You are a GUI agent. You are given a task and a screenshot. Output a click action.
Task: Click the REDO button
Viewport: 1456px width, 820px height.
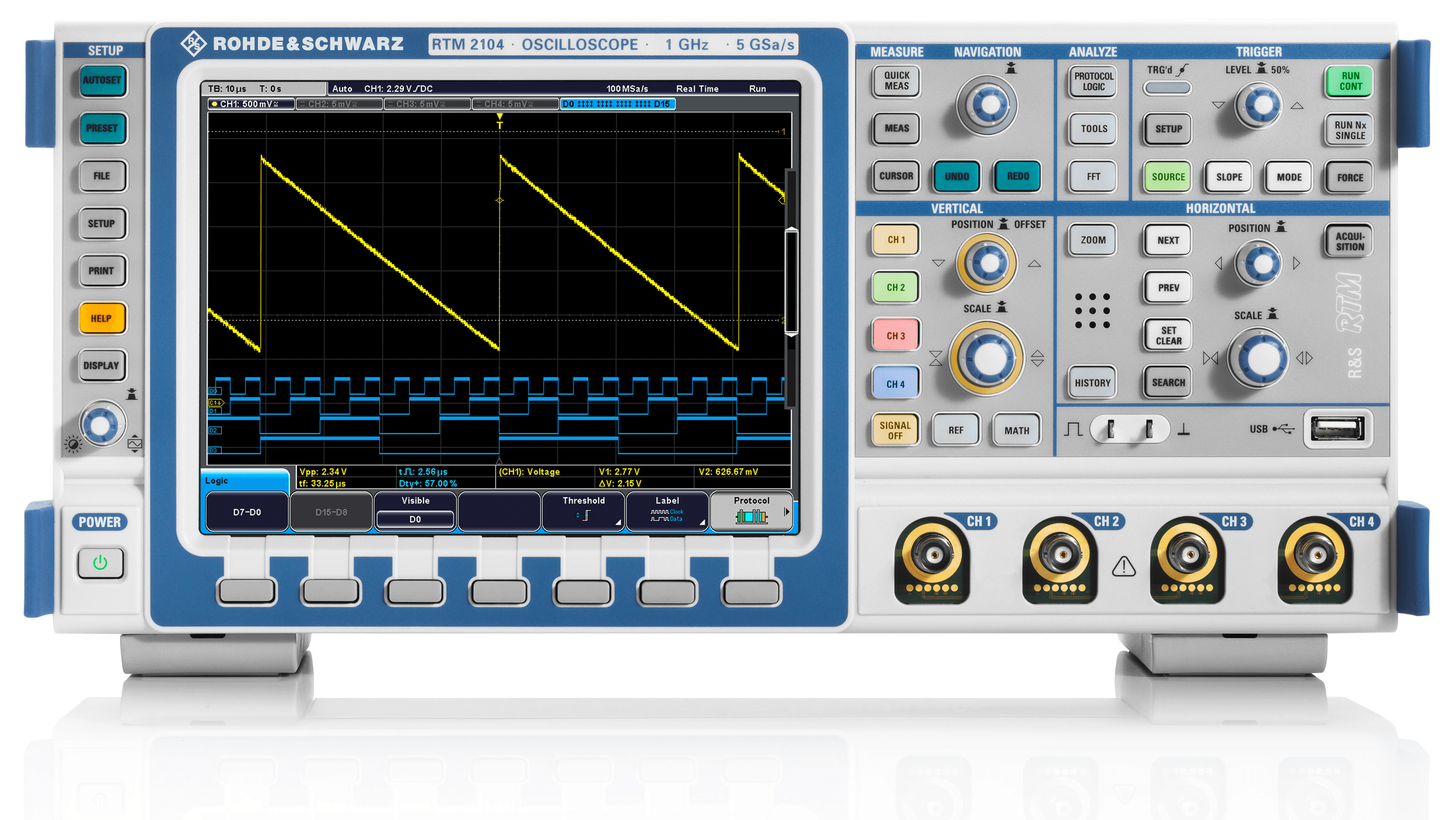click(x=1018, y=176)
